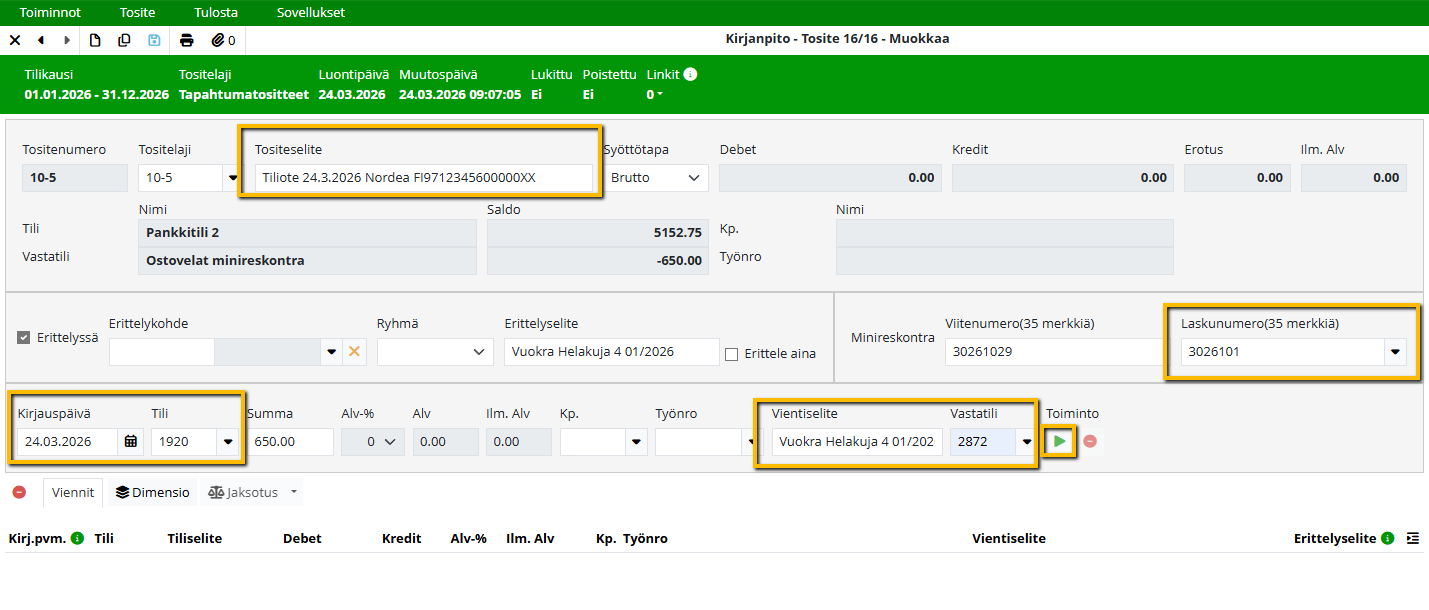Viewport: 1429px width, 610px height.
Task: Create a new voucher with blank page icon
Action: 96,41
